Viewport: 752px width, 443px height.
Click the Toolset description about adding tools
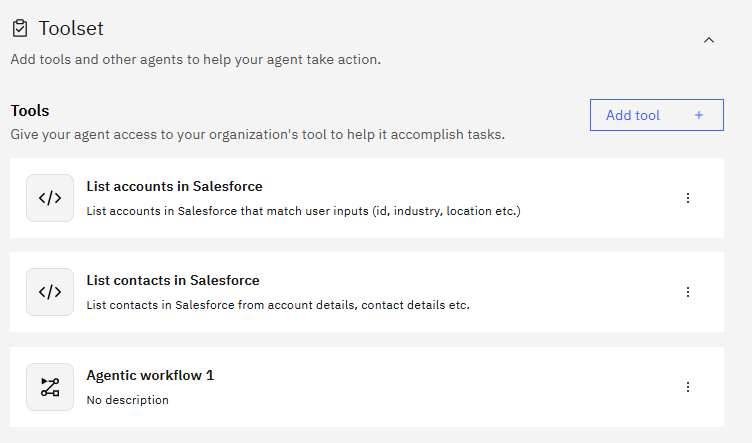click(195, 59)
